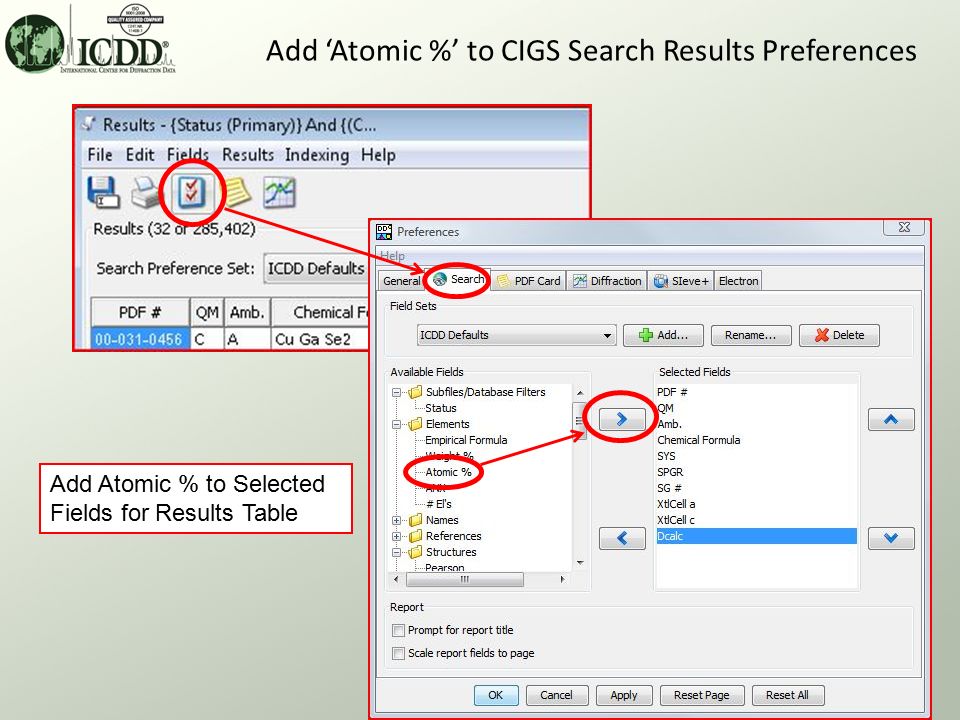960x720 pixels.
Task: Click the 00-031-0456 cell in Results table
Action: (139, 339)
